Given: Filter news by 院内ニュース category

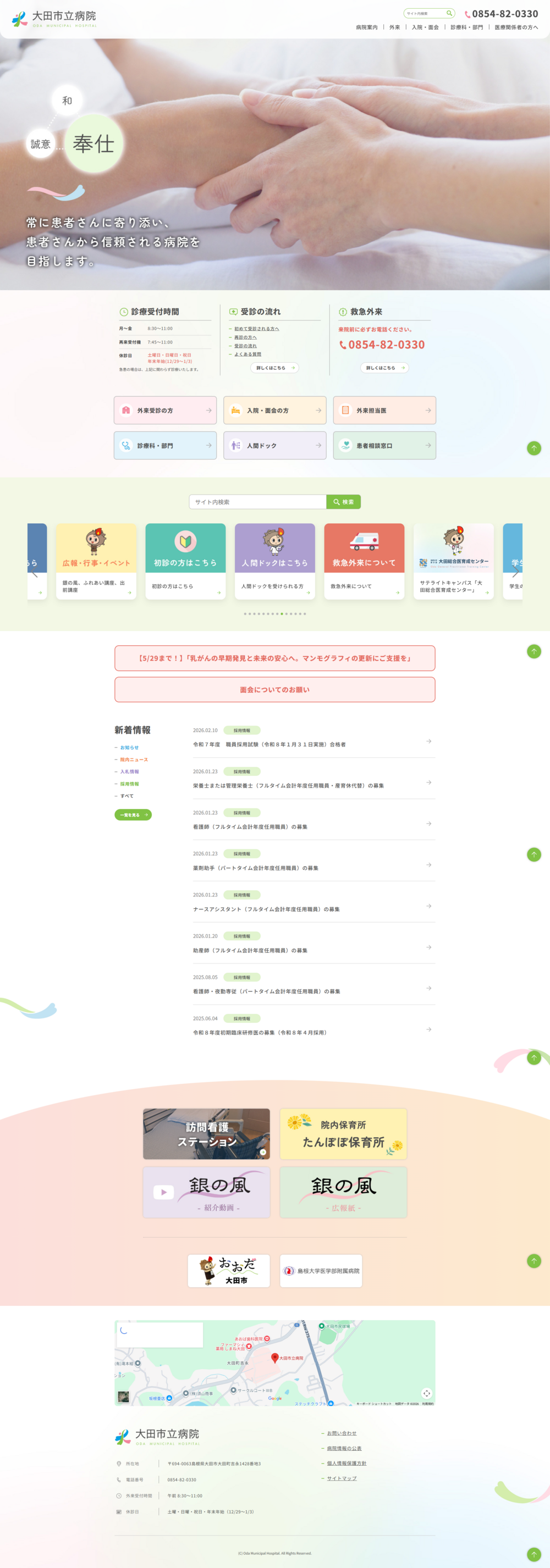Looking at the screenshot, I should pos(134,760).
